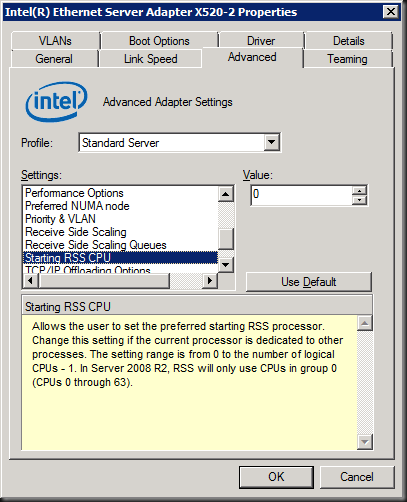Click the Cancel button
This screenshot has height=502, width=407.
tap(357, 477)
